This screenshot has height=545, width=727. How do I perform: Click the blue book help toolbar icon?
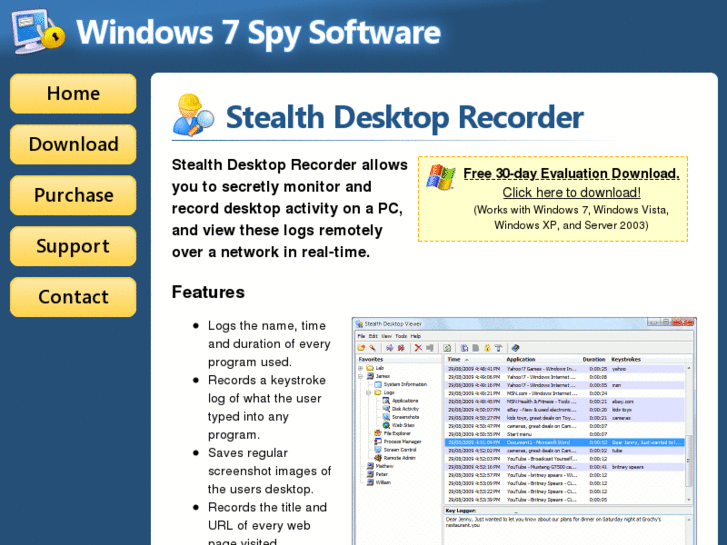(516, 348)
